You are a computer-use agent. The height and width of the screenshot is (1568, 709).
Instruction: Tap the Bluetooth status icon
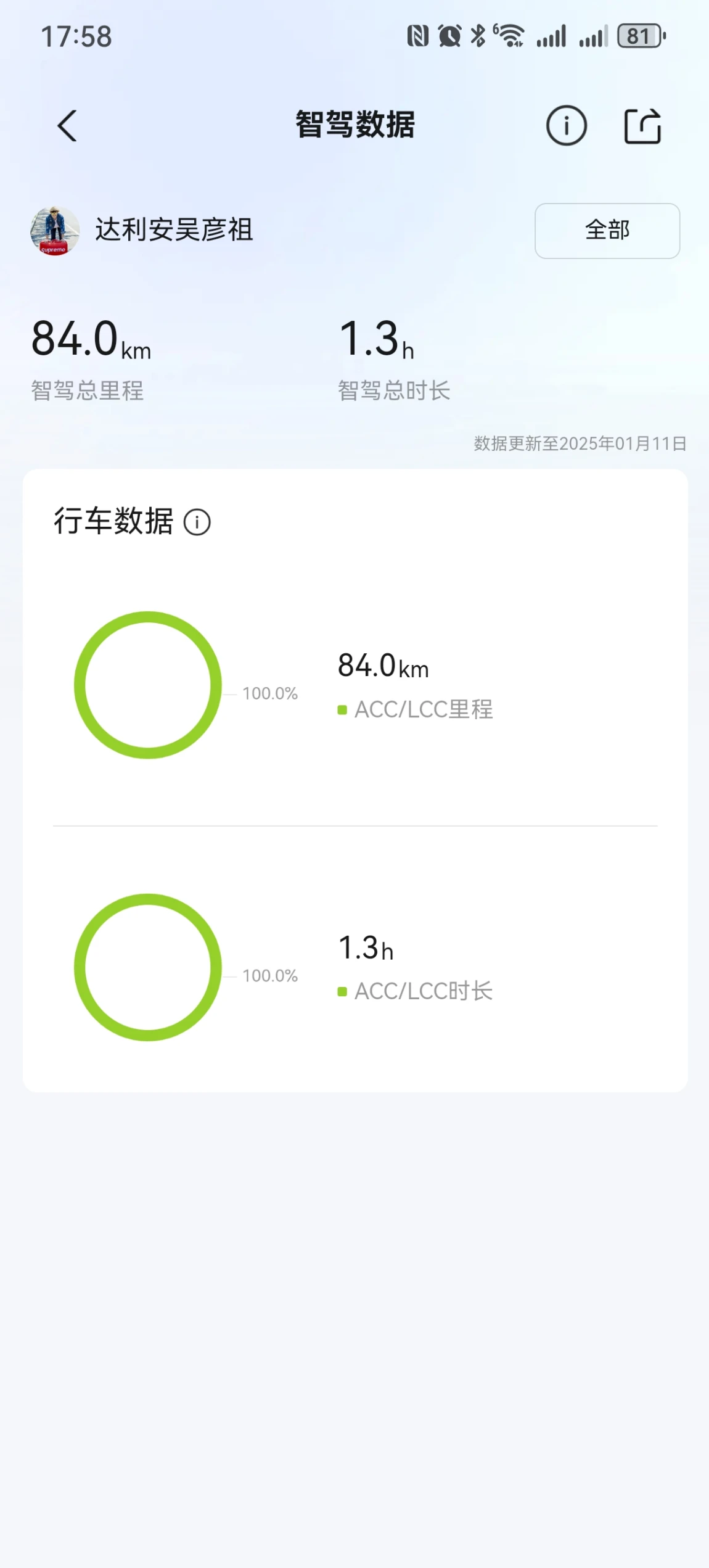point(478,36)
